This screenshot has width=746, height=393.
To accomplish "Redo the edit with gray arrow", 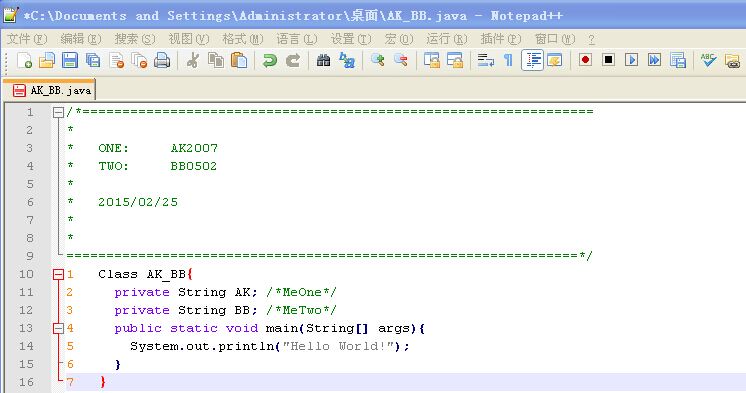I will tap(293, 60).
